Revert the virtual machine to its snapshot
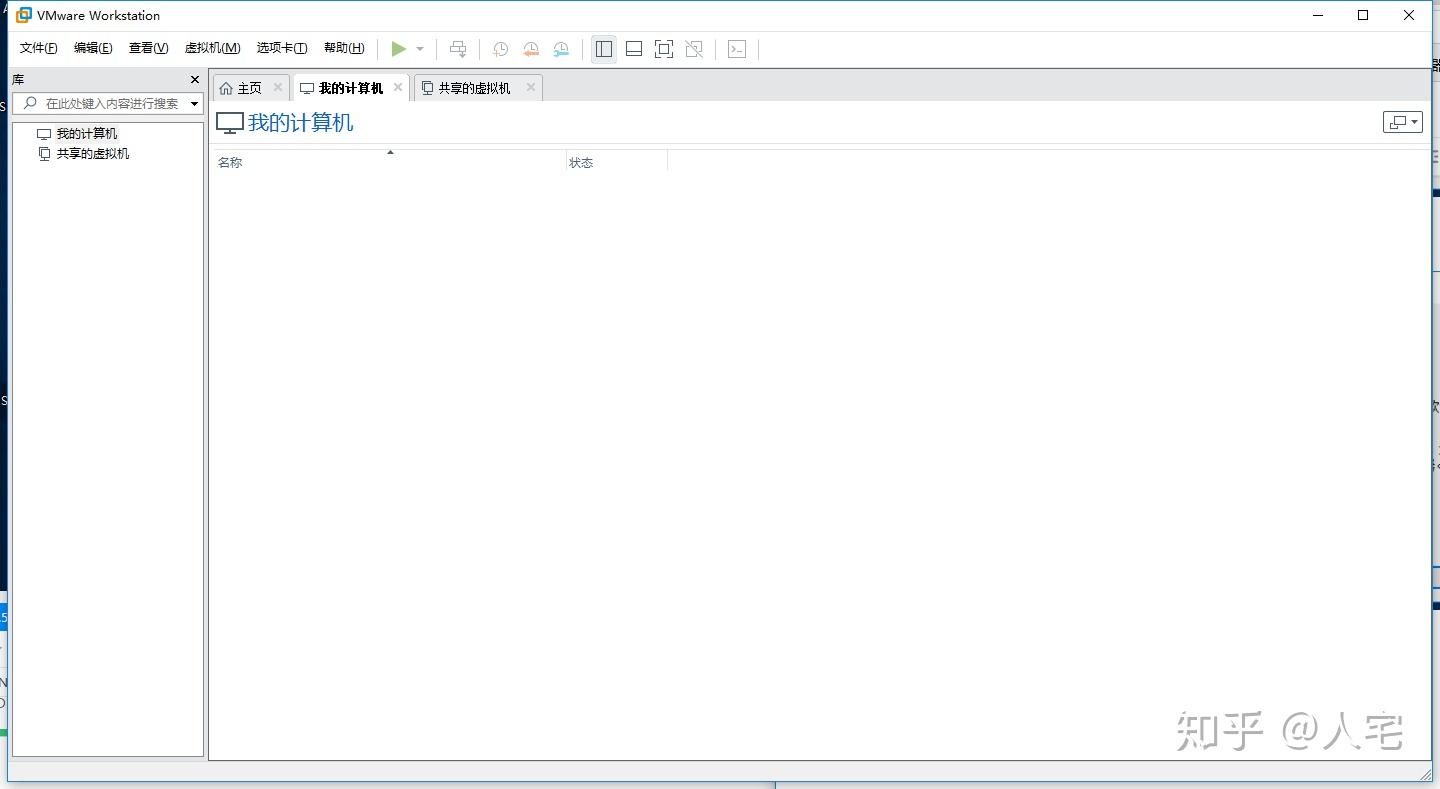Viewport: 1440px width, 789px height. pos(531,49)
